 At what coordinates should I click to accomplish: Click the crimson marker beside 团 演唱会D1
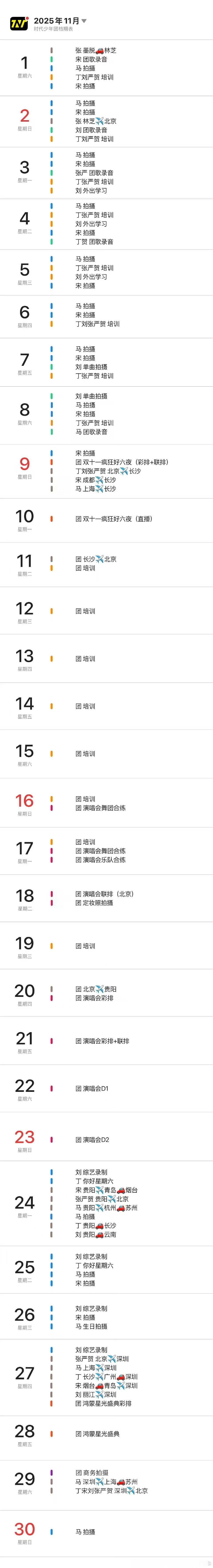pyautogui.click(x=51, y=1088)
